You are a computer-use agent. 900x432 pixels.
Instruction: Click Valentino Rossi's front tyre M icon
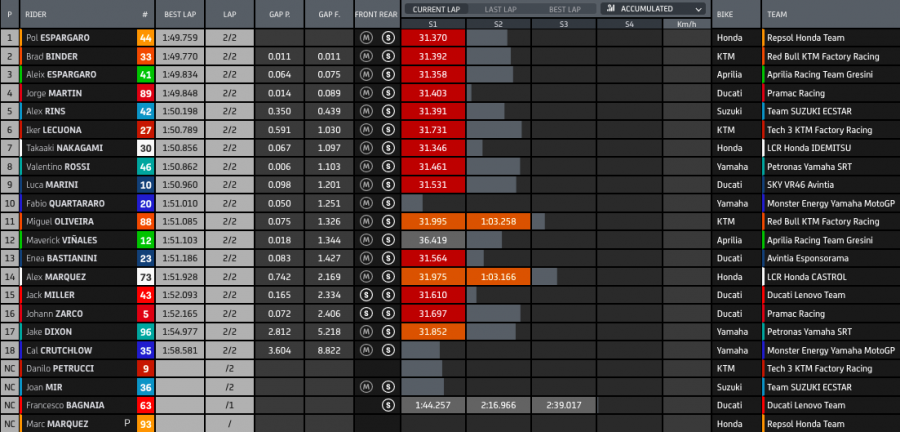tap(367, 166)
